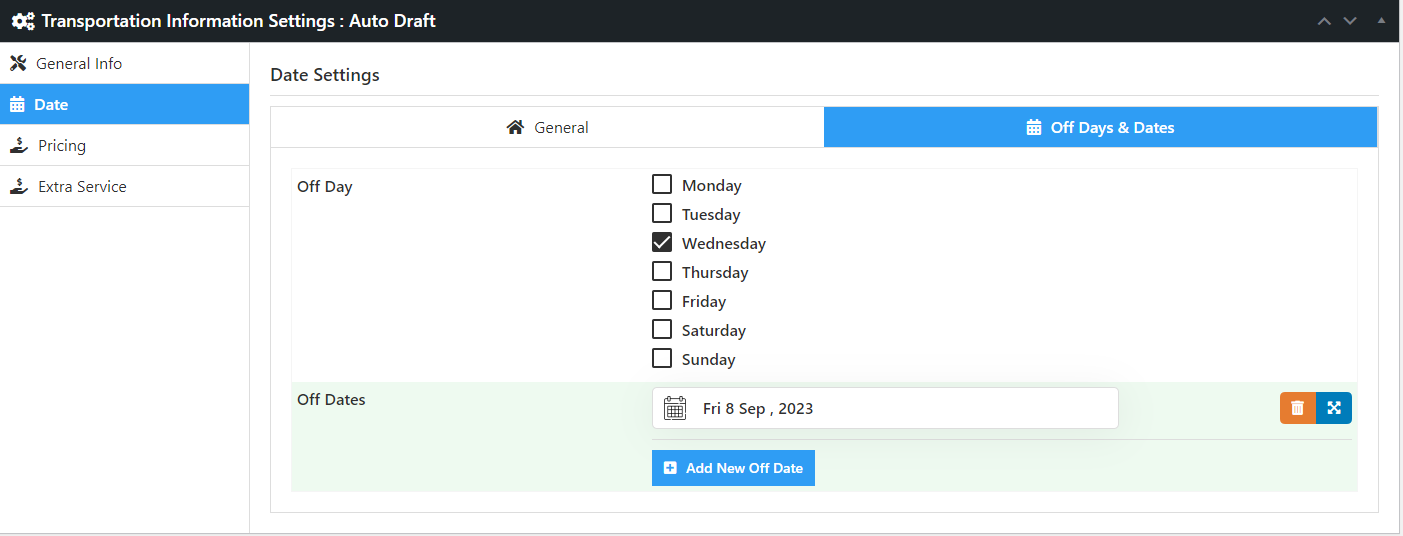Viewport: 1403px width, 536px height.
Task: Click the hand icon beside Pricing
Action: [x=18, y=146]
